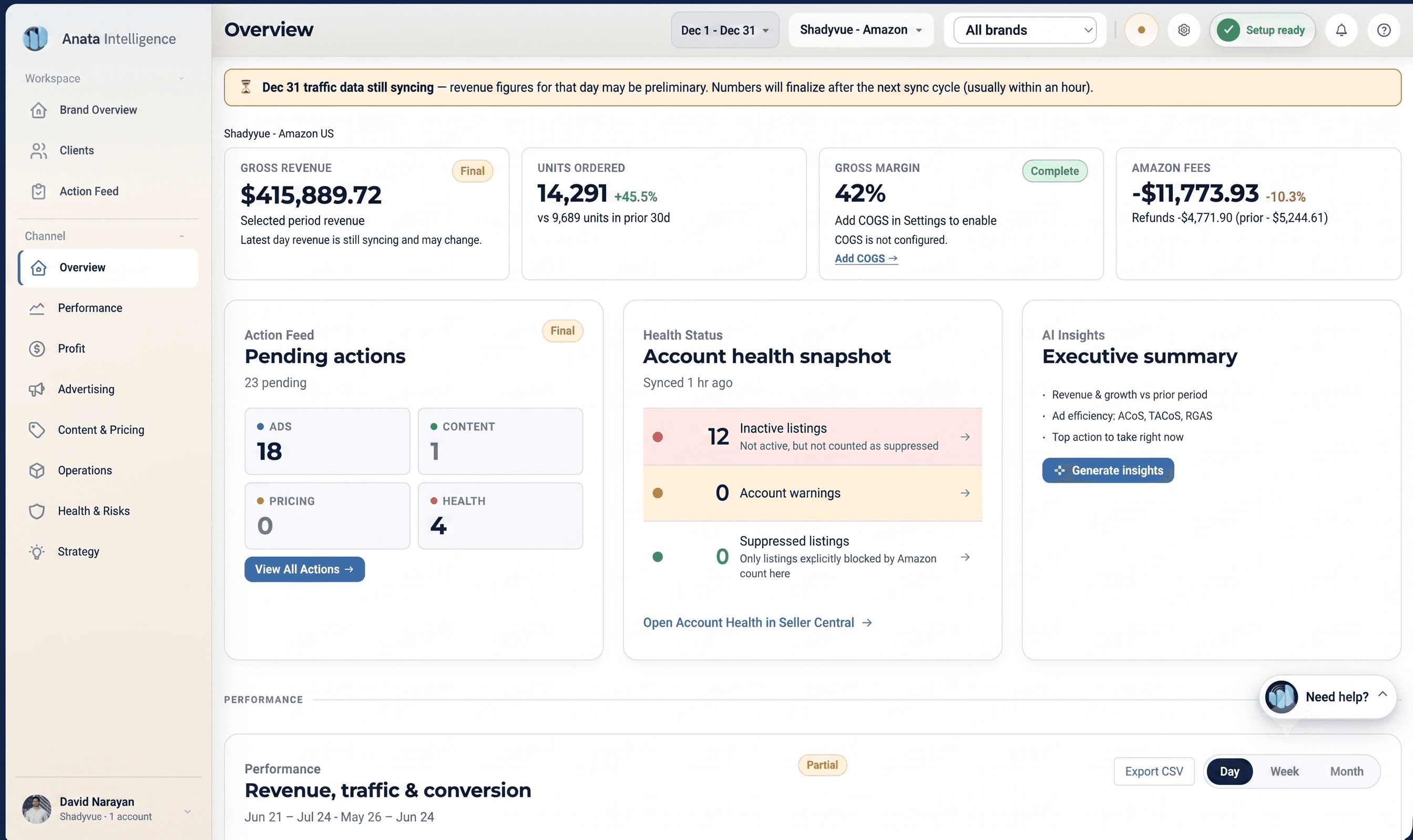The height and width of the screenshot is (840, 1413).
Task: Expand the David Narayan account menu chevron
Action: point(188,811)
